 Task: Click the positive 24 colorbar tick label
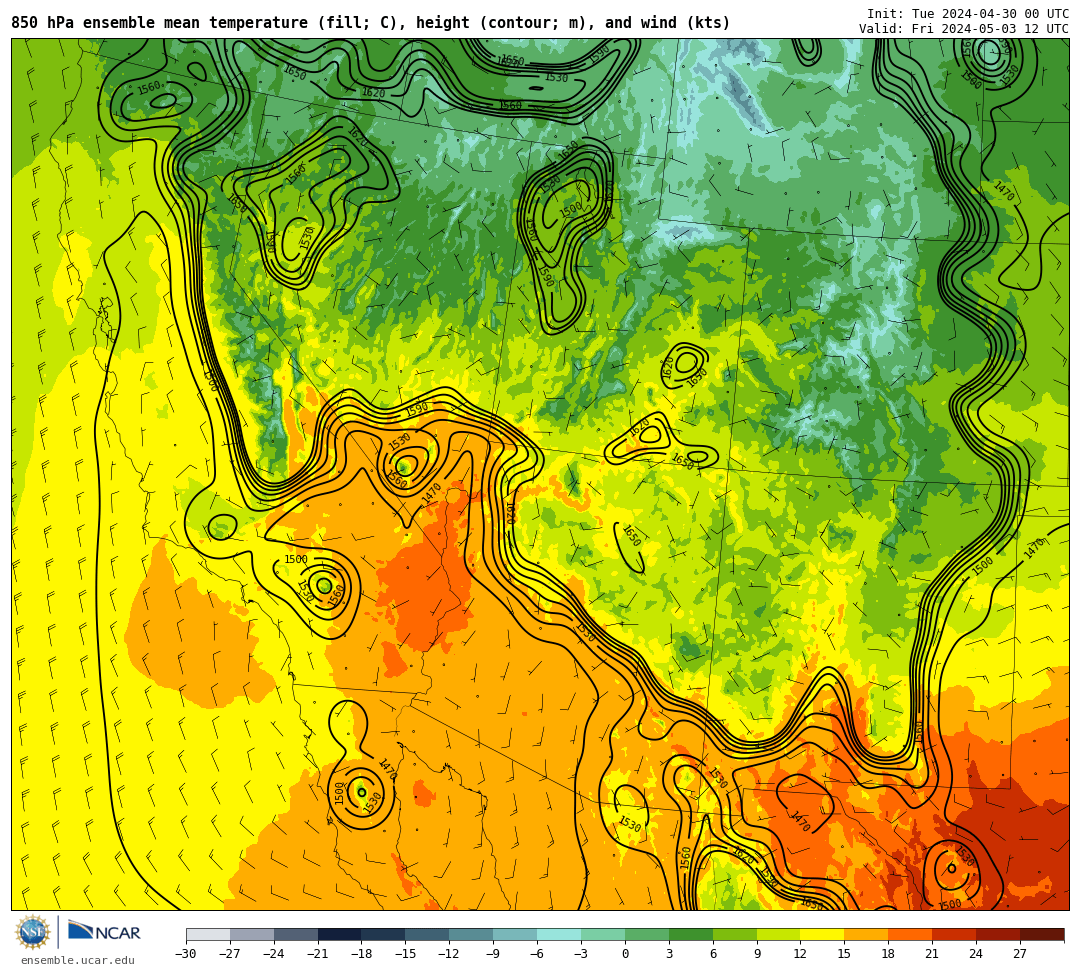pos(977,954)
